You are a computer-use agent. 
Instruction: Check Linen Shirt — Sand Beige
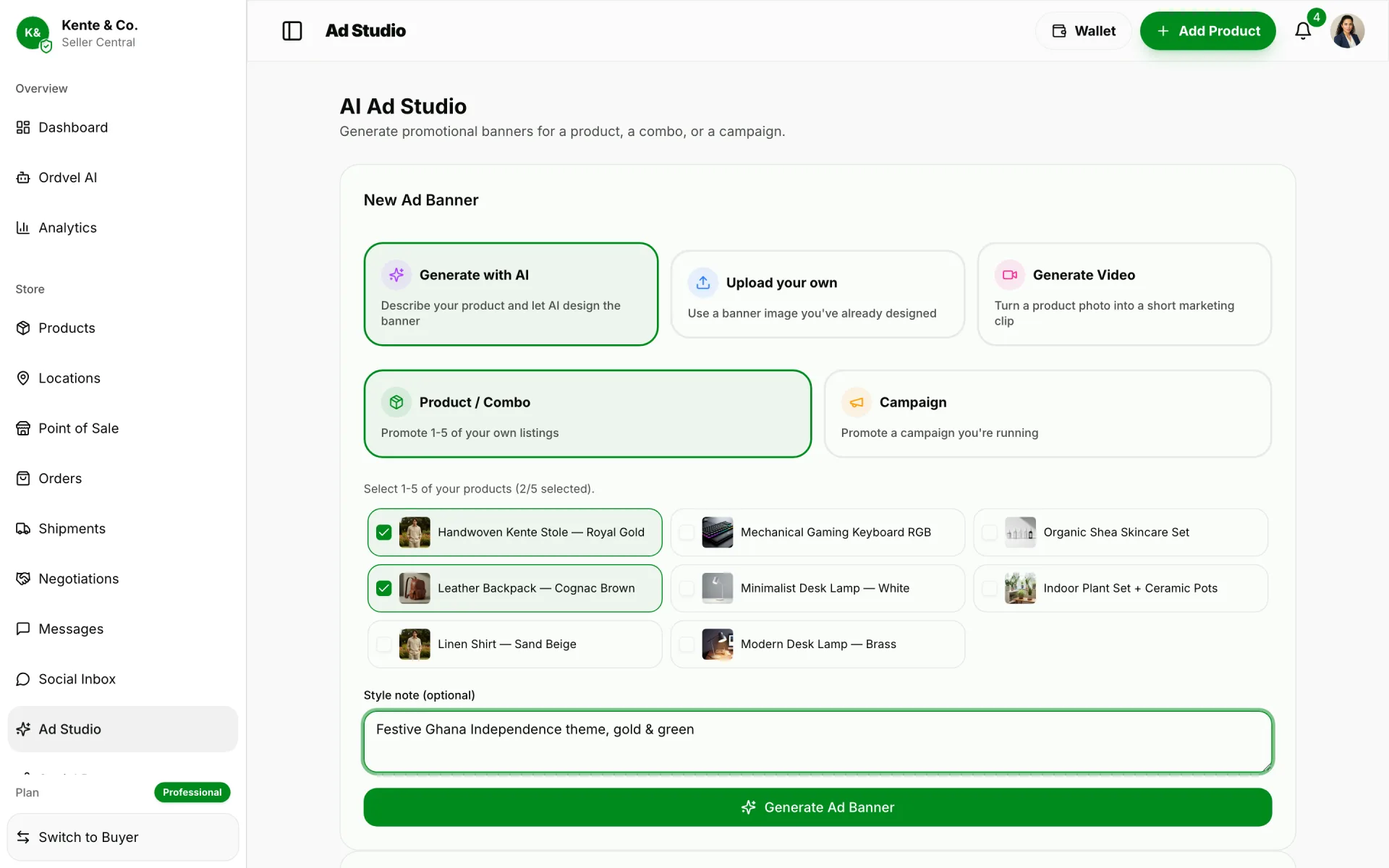[x=384, y=644]
